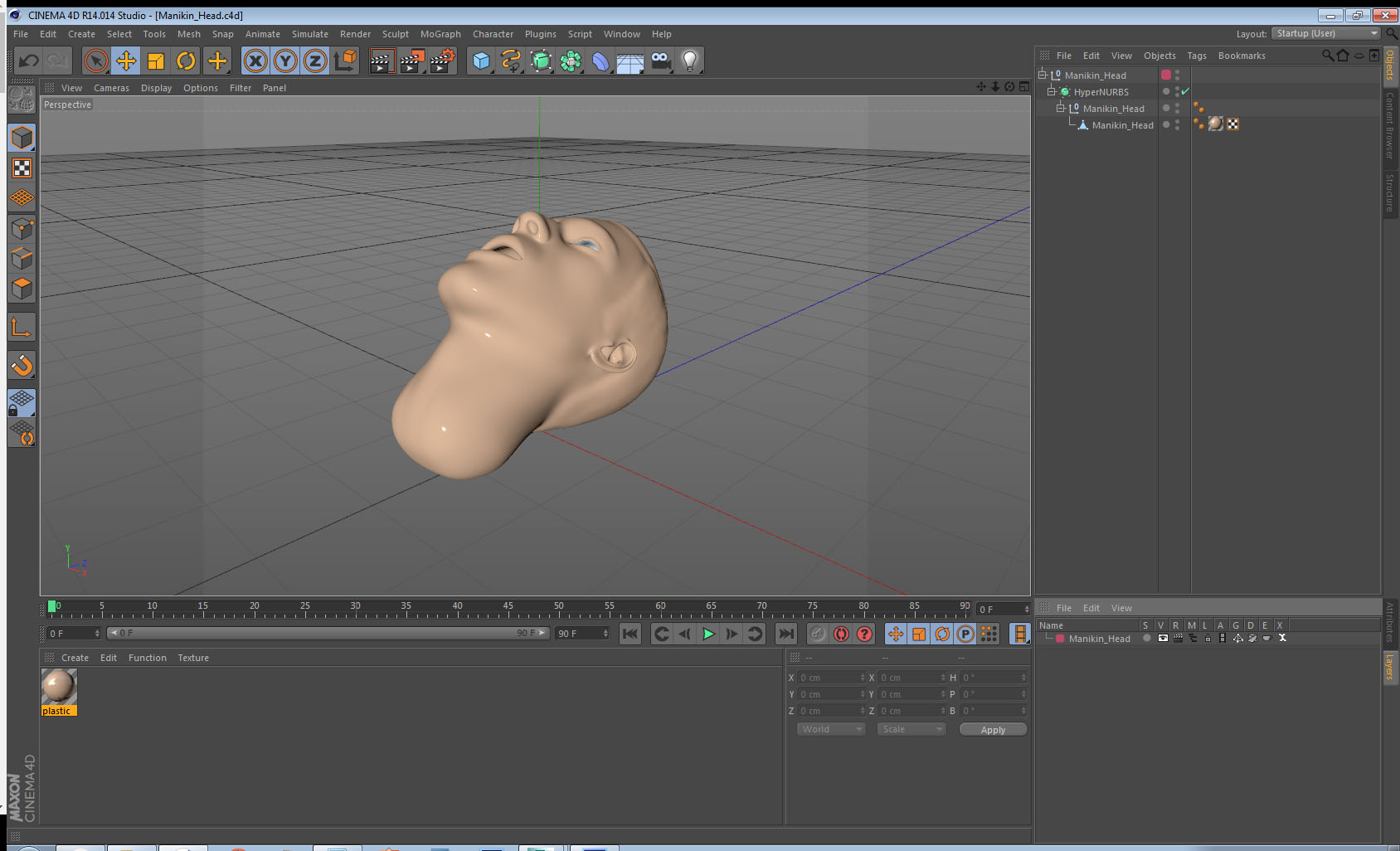Toggle autokeying button
Image resolution: width=1400 pixels, height=851 pixels.
pyautogui.click(x=841, y=634)
